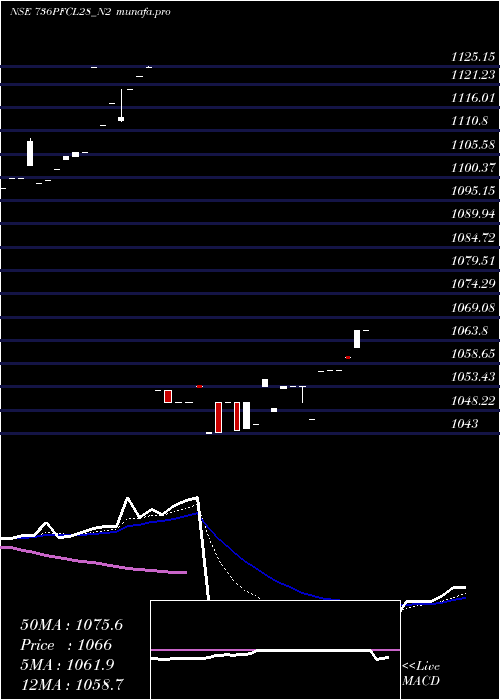
Task: Click the 1053.43 price level label
Action: 473,377
